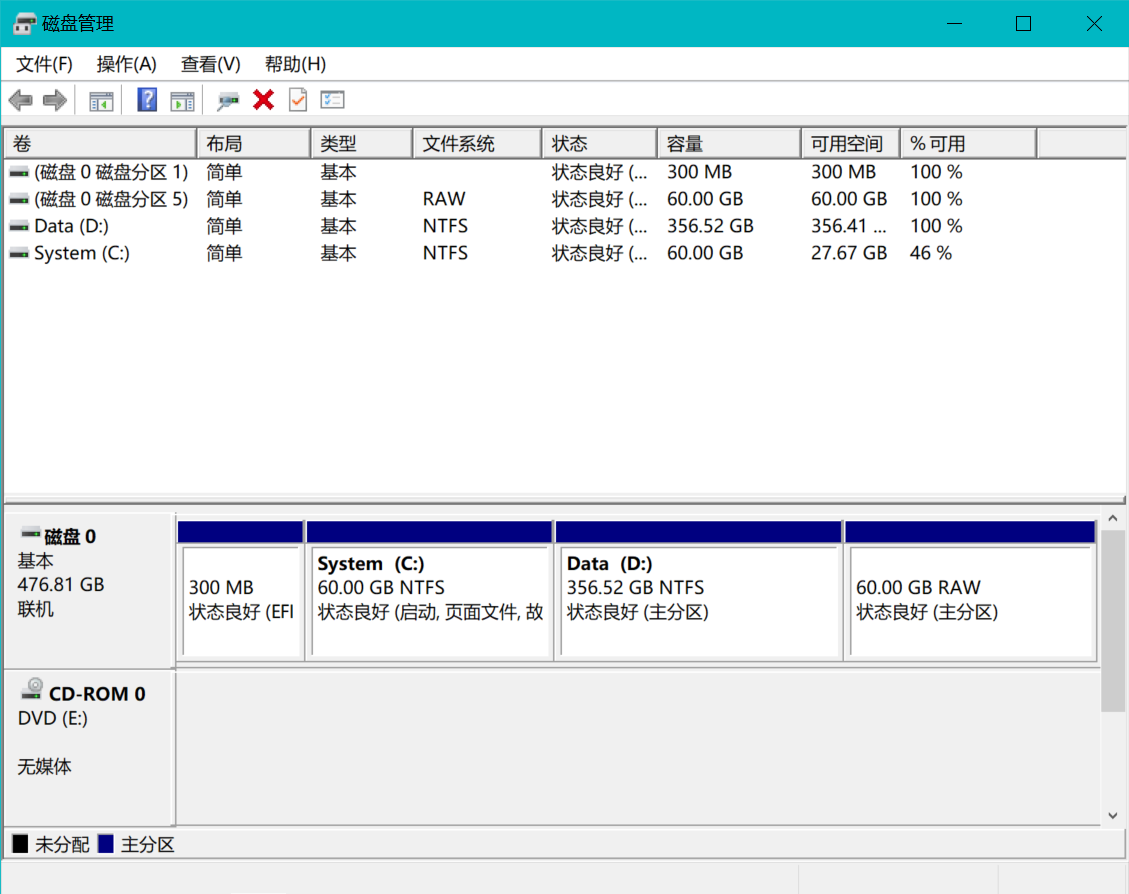Viewport: 1129px width, 894px height.
Task: Click the Disk Management title bar icon
Action: [24, 24]
